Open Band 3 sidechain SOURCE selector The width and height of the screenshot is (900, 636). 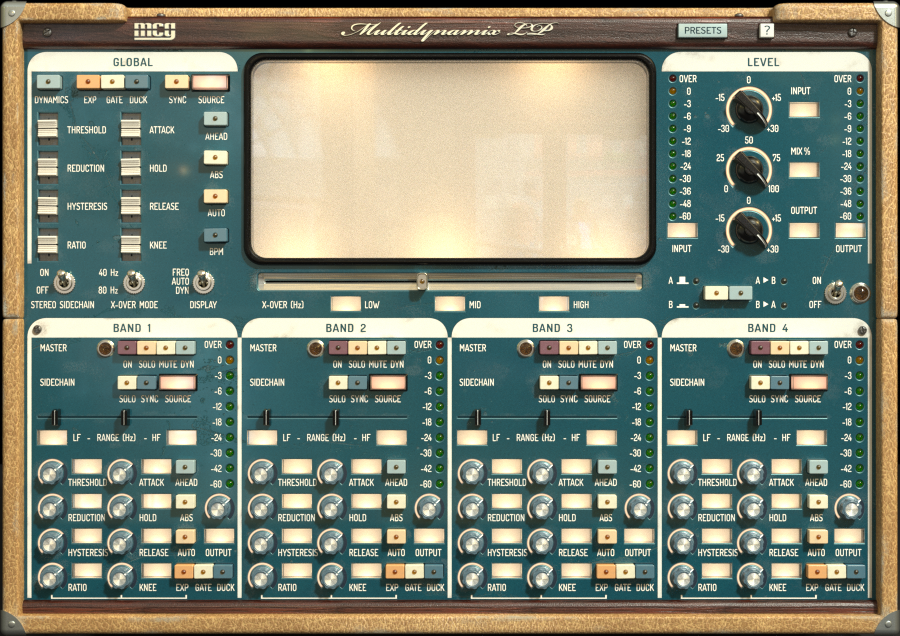598,382
